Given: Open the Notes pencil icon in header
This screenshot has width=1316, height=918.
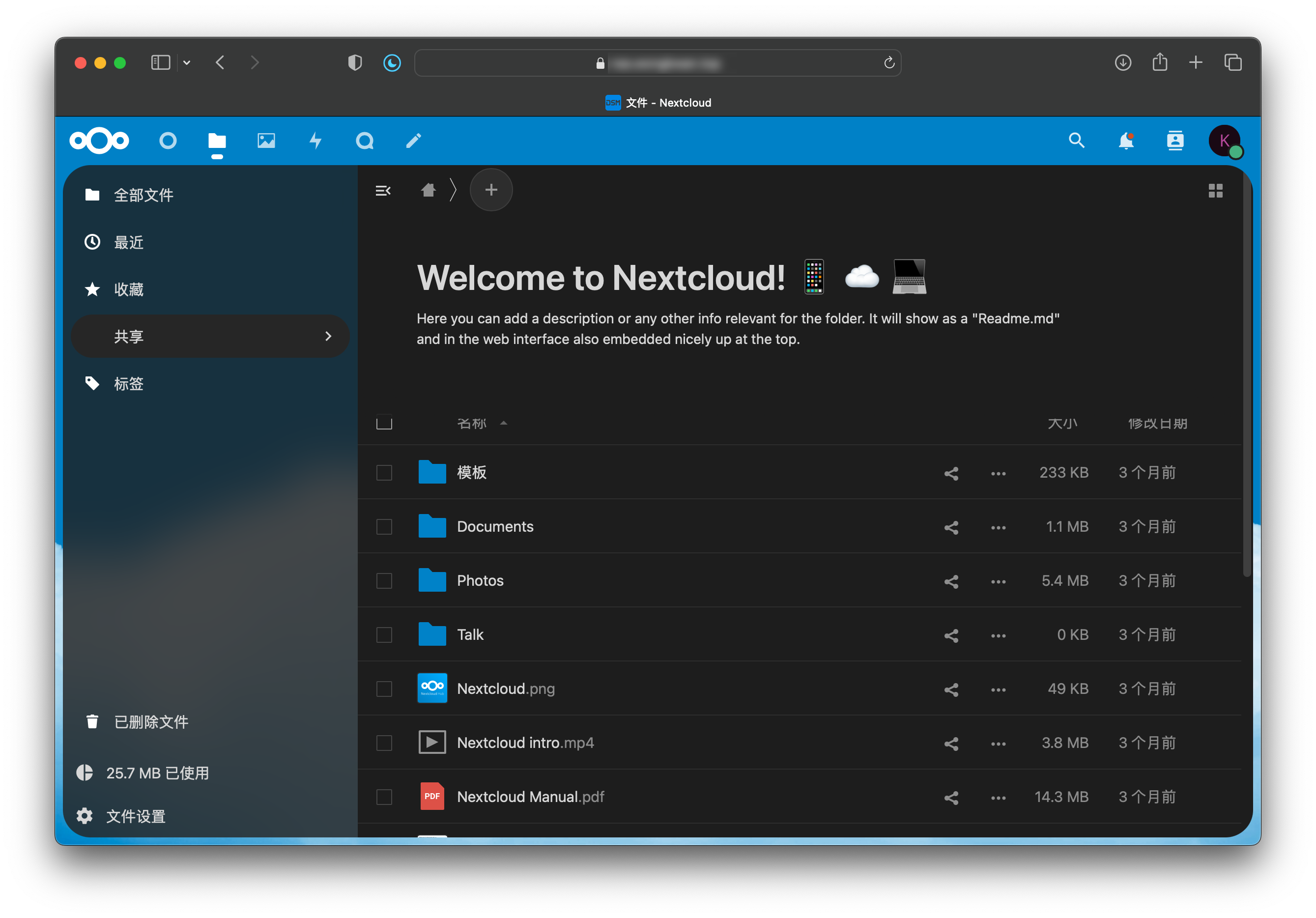Looking at the screenshot, I should coord(414,141).
